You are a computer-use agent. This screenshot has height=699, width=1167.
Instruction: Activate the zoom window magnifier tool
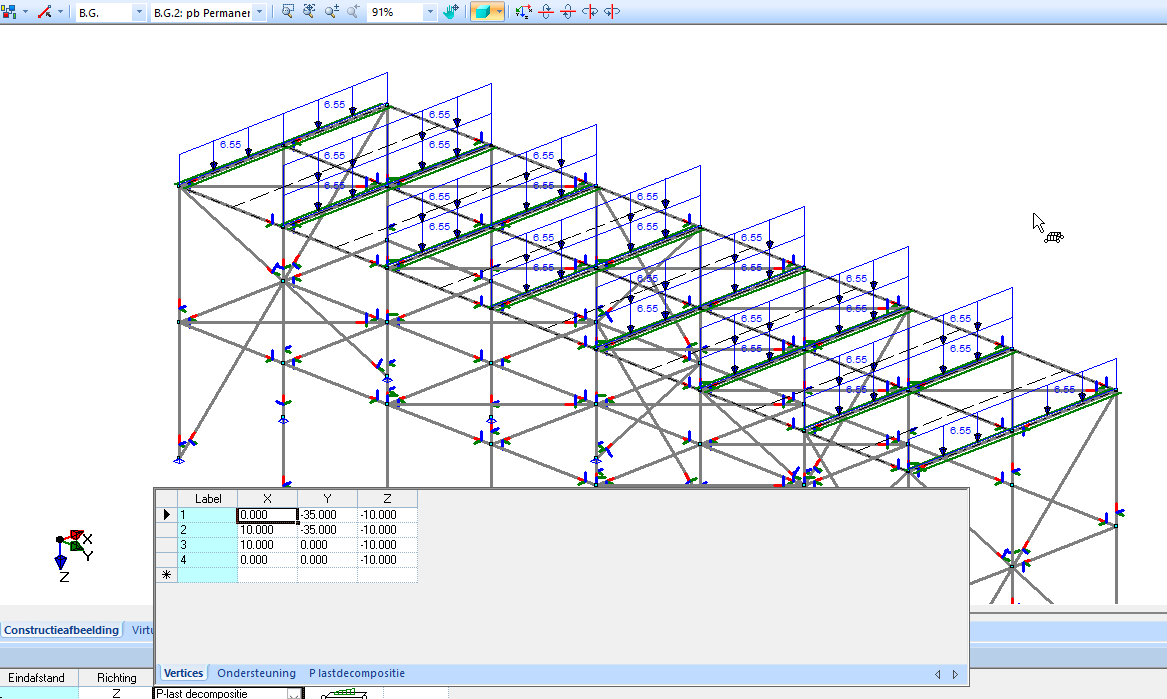point(287,12)
